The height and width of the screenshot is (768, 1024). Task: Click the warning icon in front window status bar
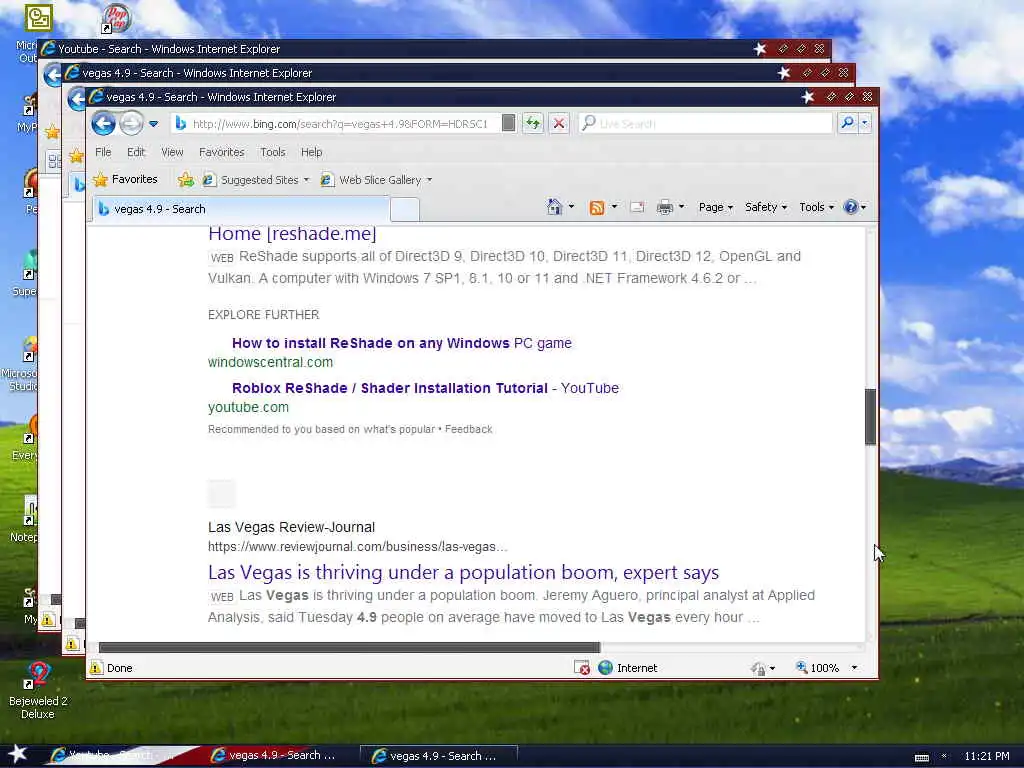[96, 667]
